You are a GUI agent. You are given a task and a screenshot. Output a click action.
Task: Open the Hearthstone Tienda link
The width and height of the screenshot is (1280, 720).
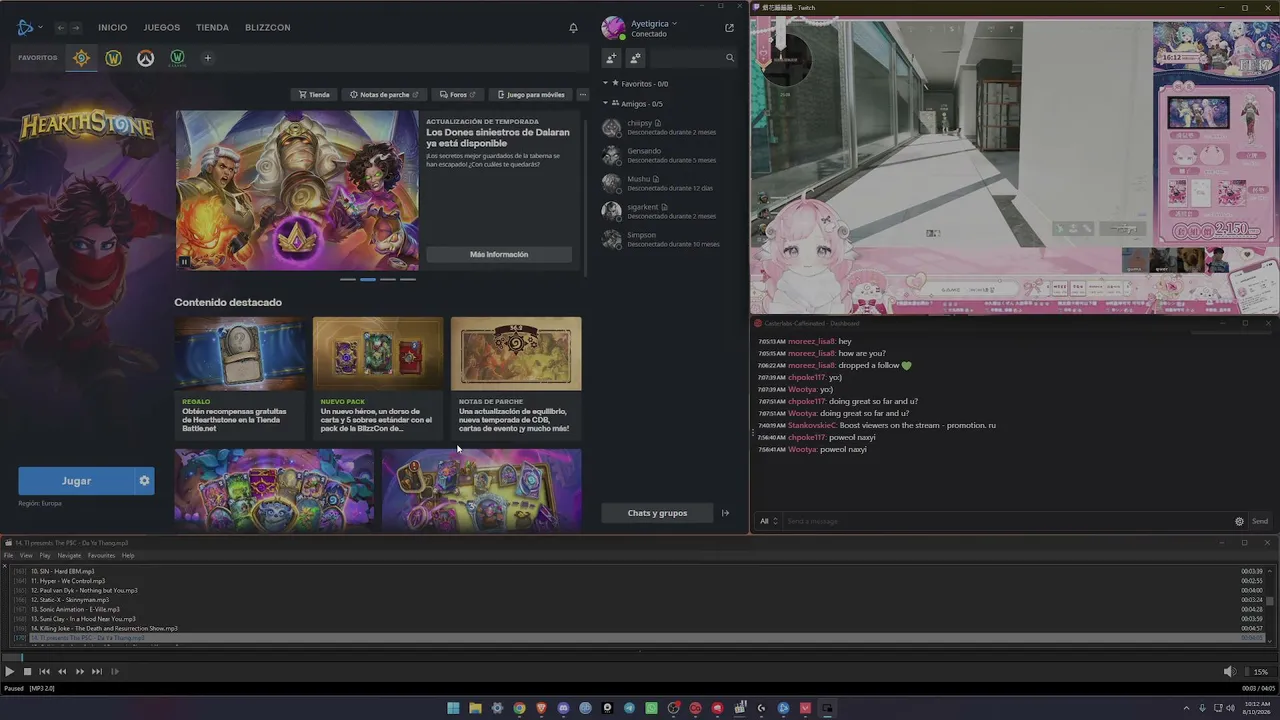(x=313, y=95)
